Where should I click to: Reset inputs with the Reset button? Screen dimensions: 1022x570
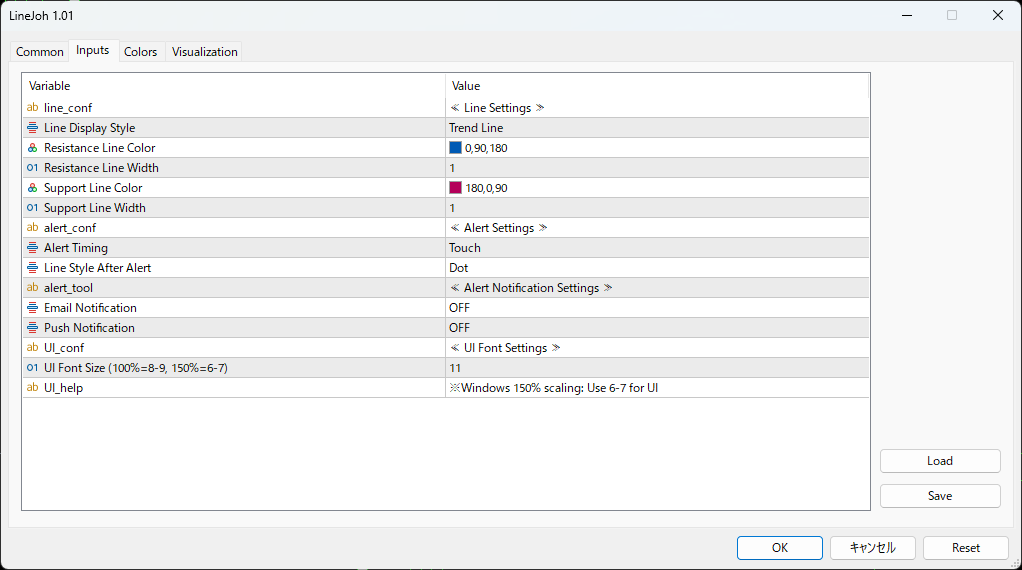coord(966,548)
